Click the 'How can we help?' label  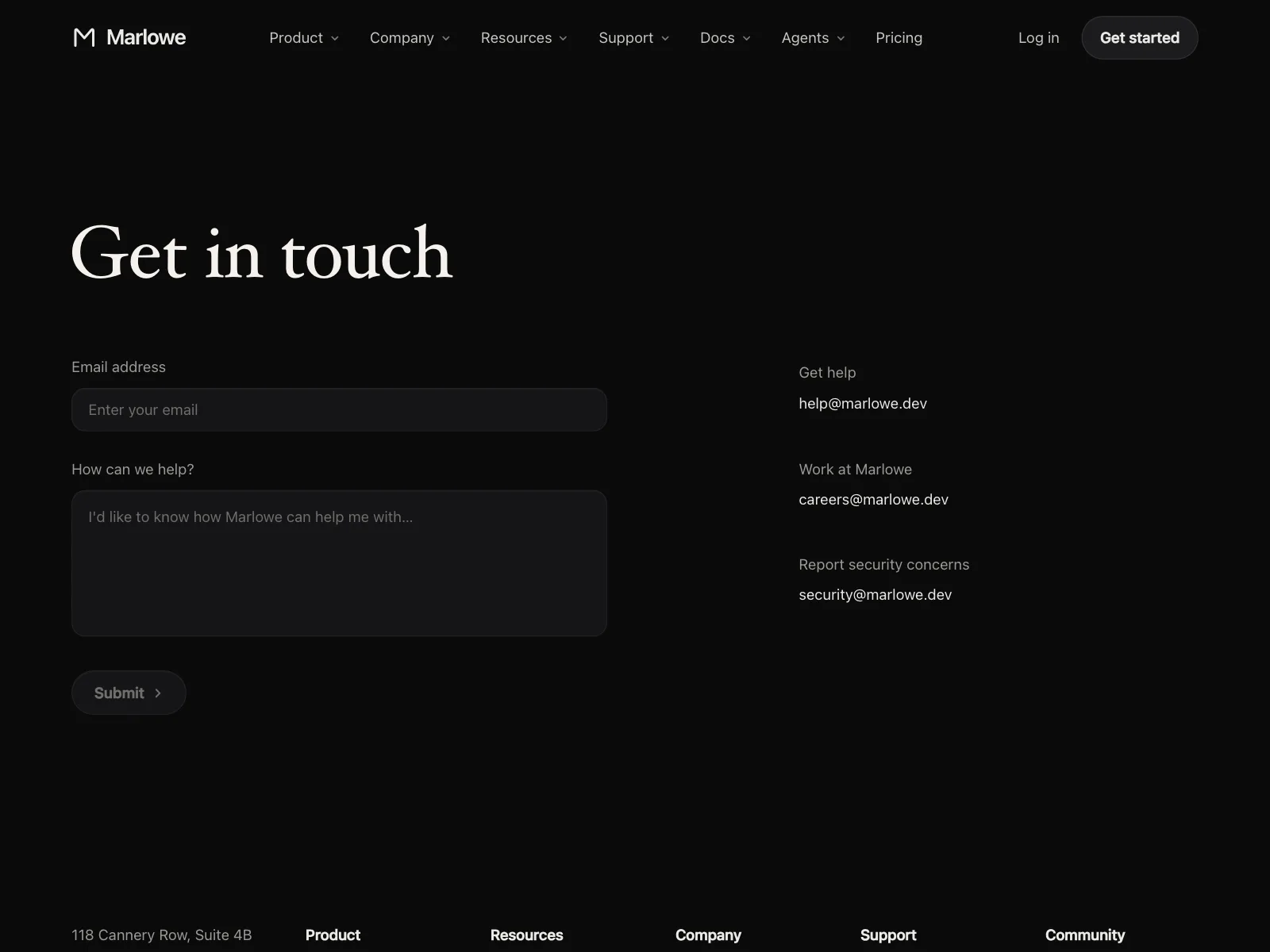133,469
